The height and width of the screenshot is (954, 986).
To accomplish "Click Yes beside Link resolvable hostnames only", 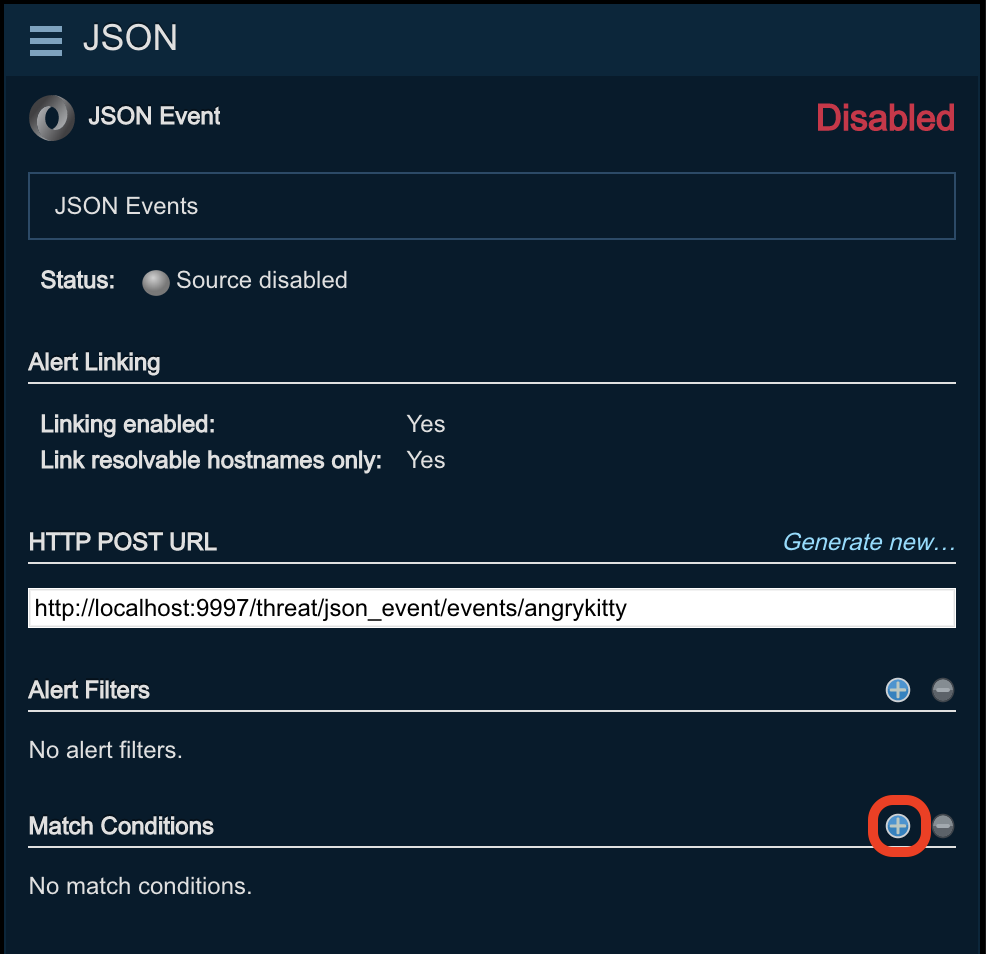I will click(x=425, y=460).
